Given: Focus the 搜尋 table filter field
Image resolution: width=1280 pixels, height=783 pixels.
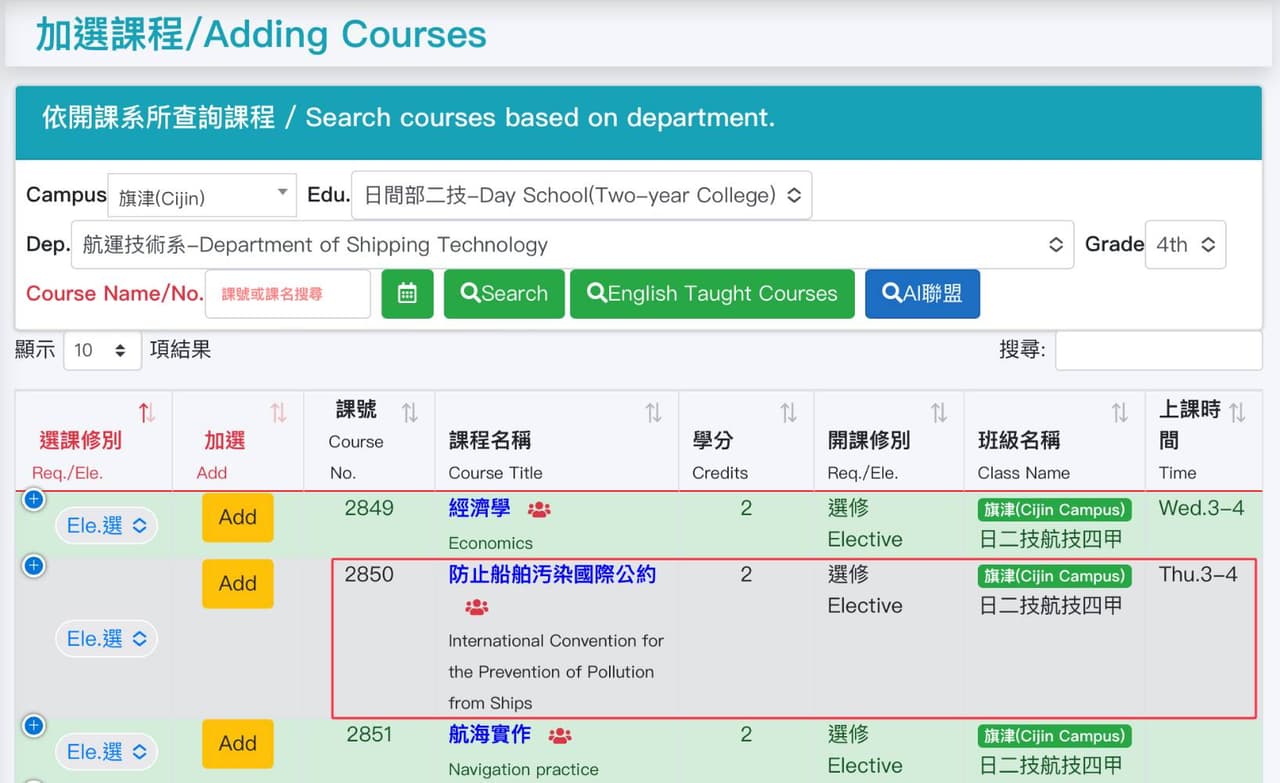Looking at the screenshot, I should pyautogui.click(x=1158, y=350).
